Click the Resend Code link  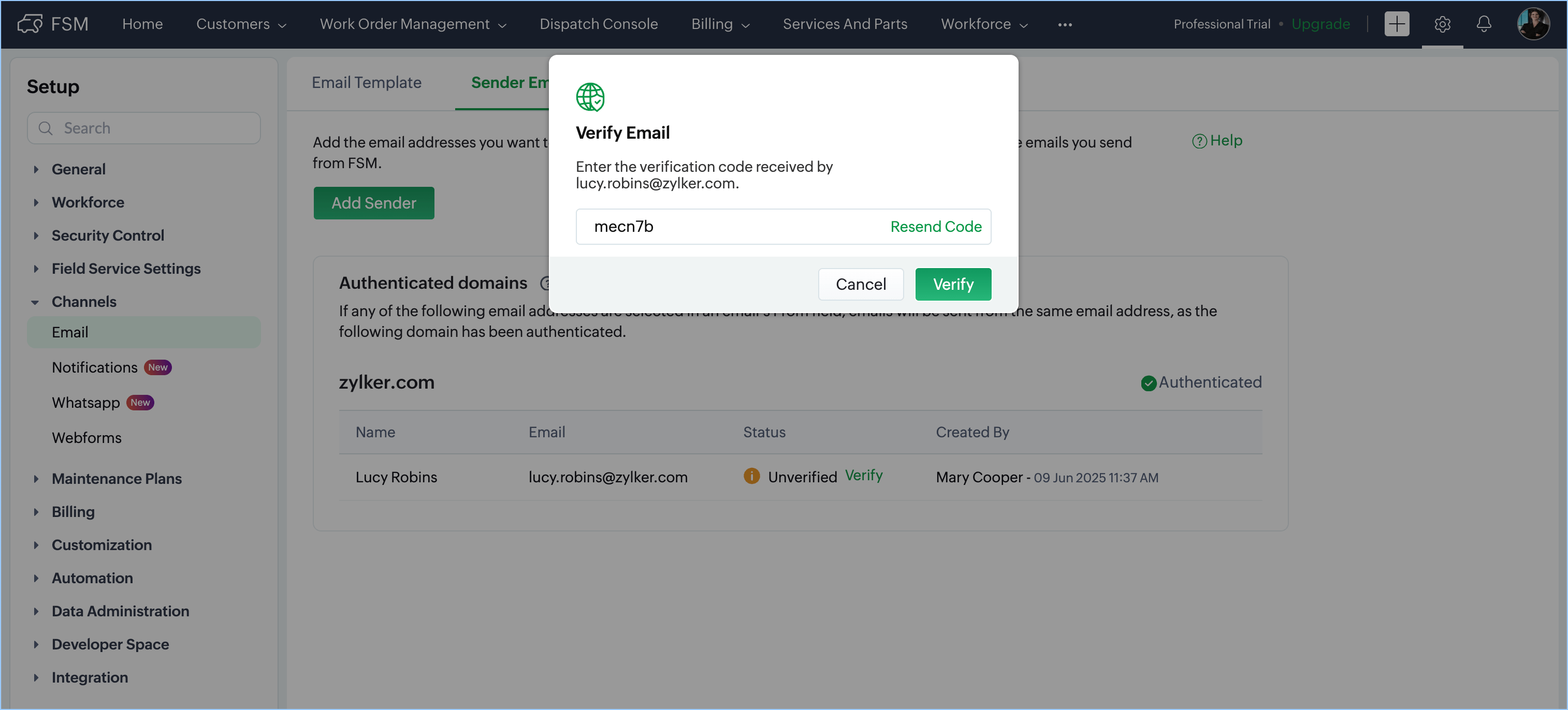(x=935, y=226)
